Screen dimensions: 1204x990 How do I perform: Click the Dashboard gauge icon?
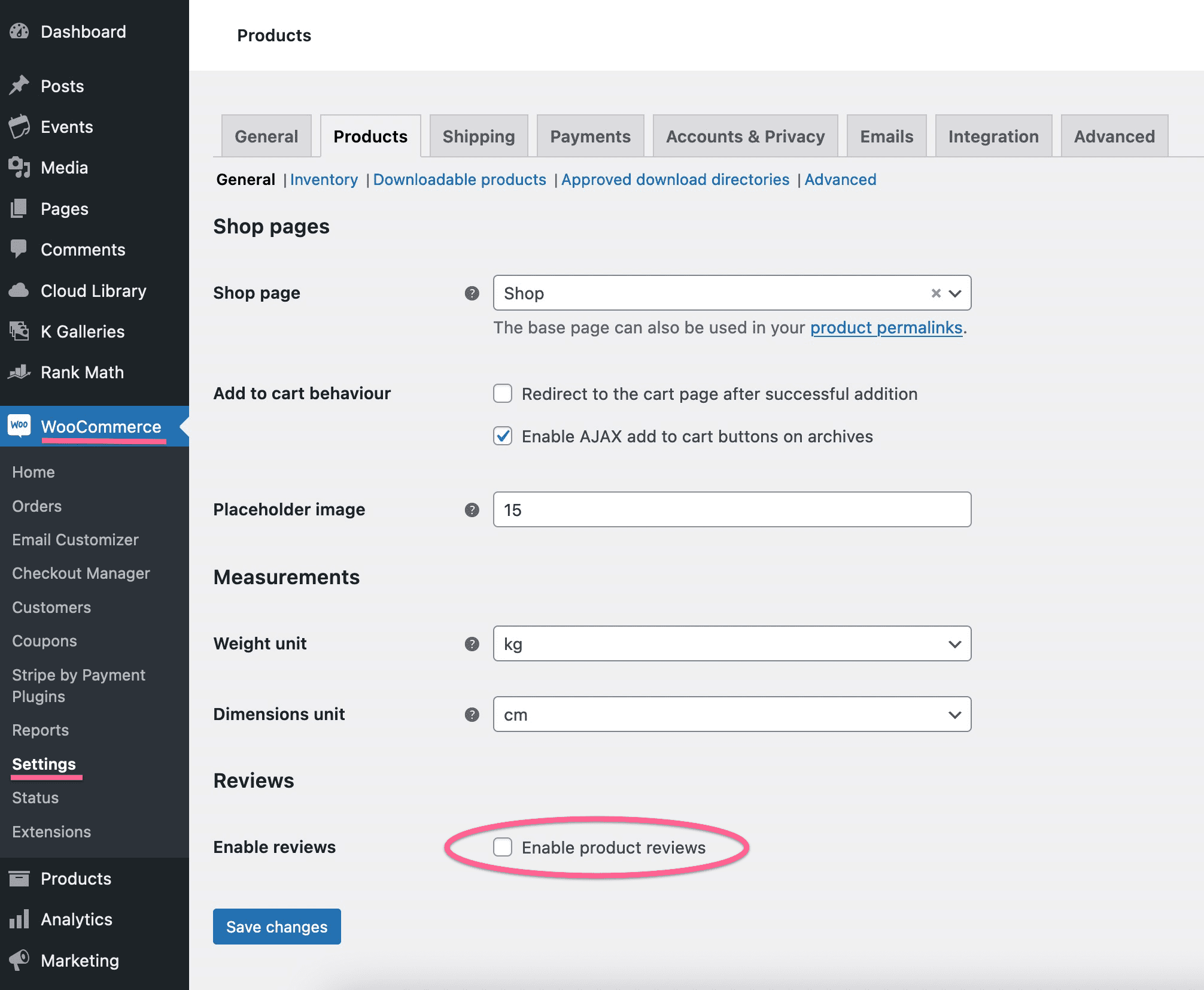[19, 31]
